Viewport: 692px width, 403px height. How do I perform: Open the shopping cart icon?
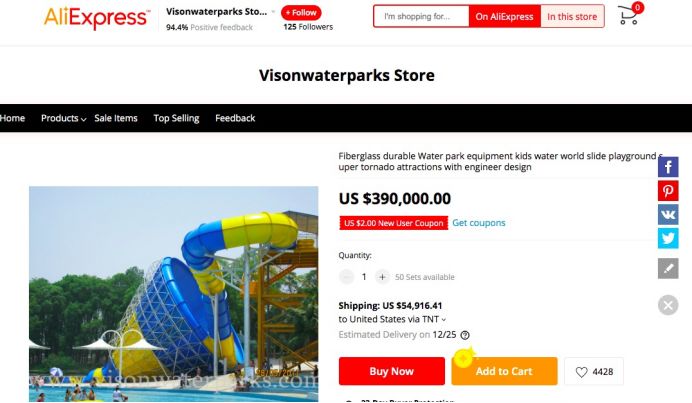click(x=629, y=15)
